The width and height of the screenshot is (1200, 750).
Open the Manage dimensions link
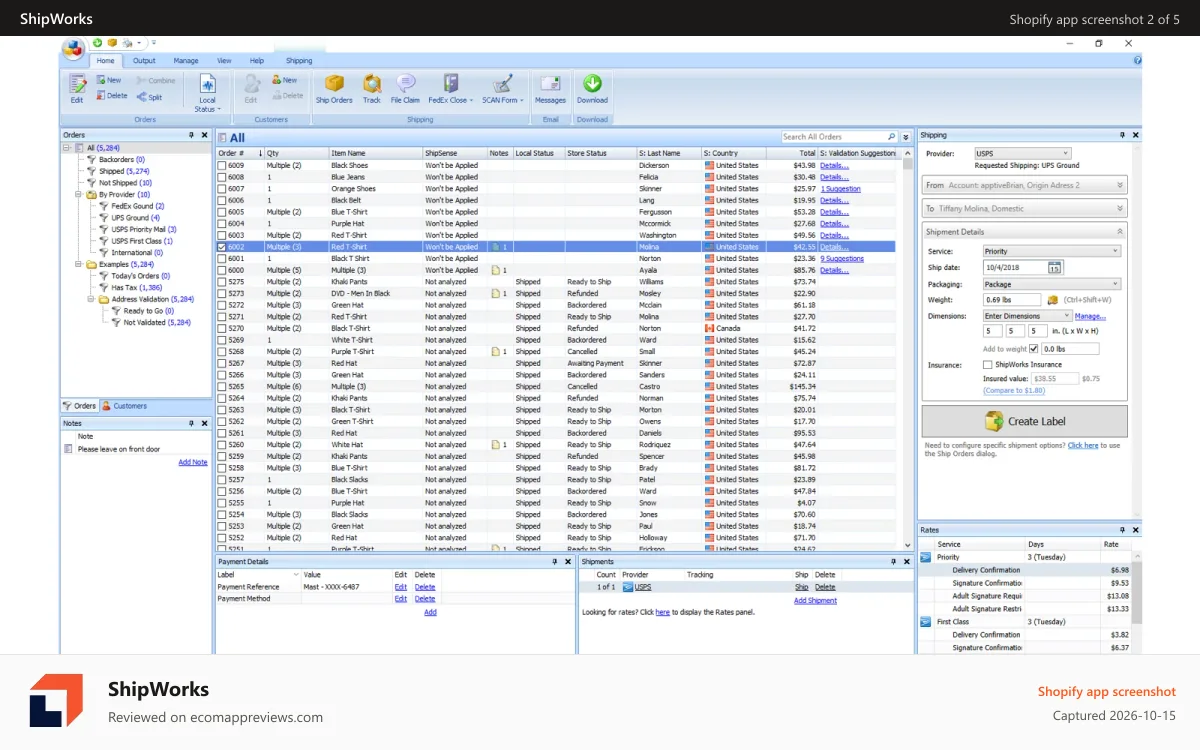[x=1090, y=316]
